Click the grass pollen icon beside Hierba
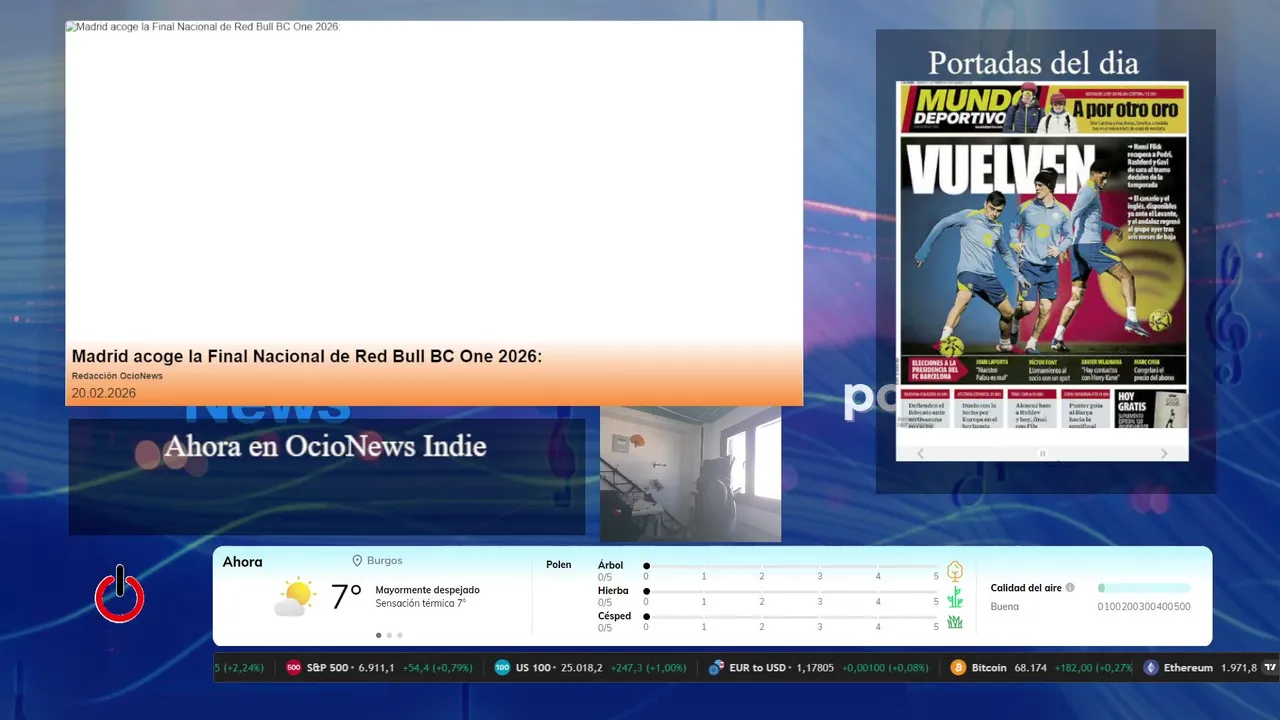 (955, 597)
